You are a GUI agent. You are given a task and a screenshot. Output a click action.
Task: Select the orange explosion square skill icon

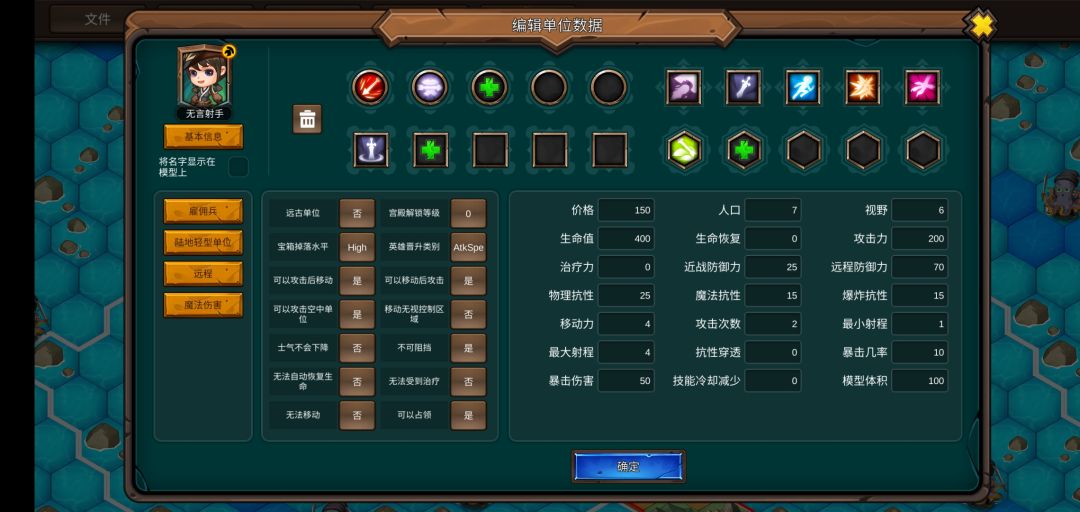[x=863, y=88]
